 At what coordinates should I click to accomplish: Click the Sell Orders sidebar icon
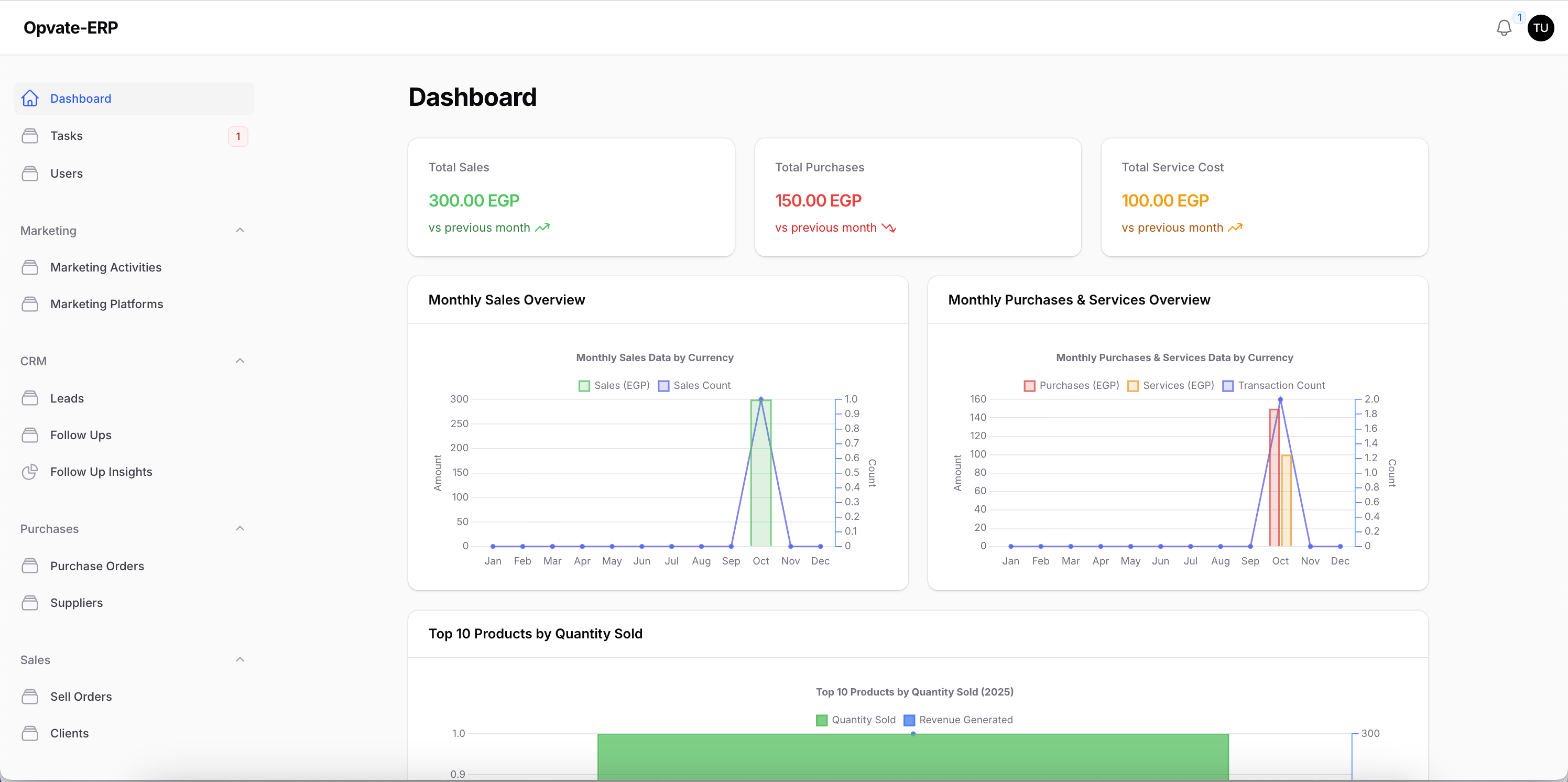[30, 696]
